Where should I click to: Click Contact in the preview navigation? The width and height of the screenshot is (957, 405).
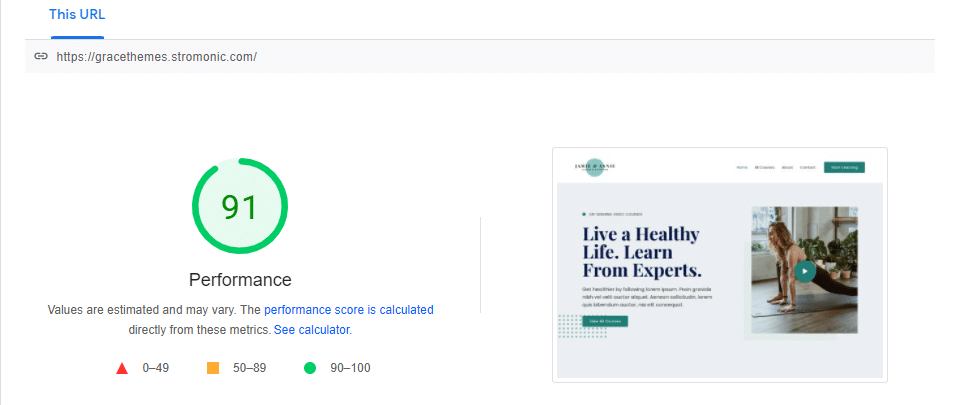point(807,167)
